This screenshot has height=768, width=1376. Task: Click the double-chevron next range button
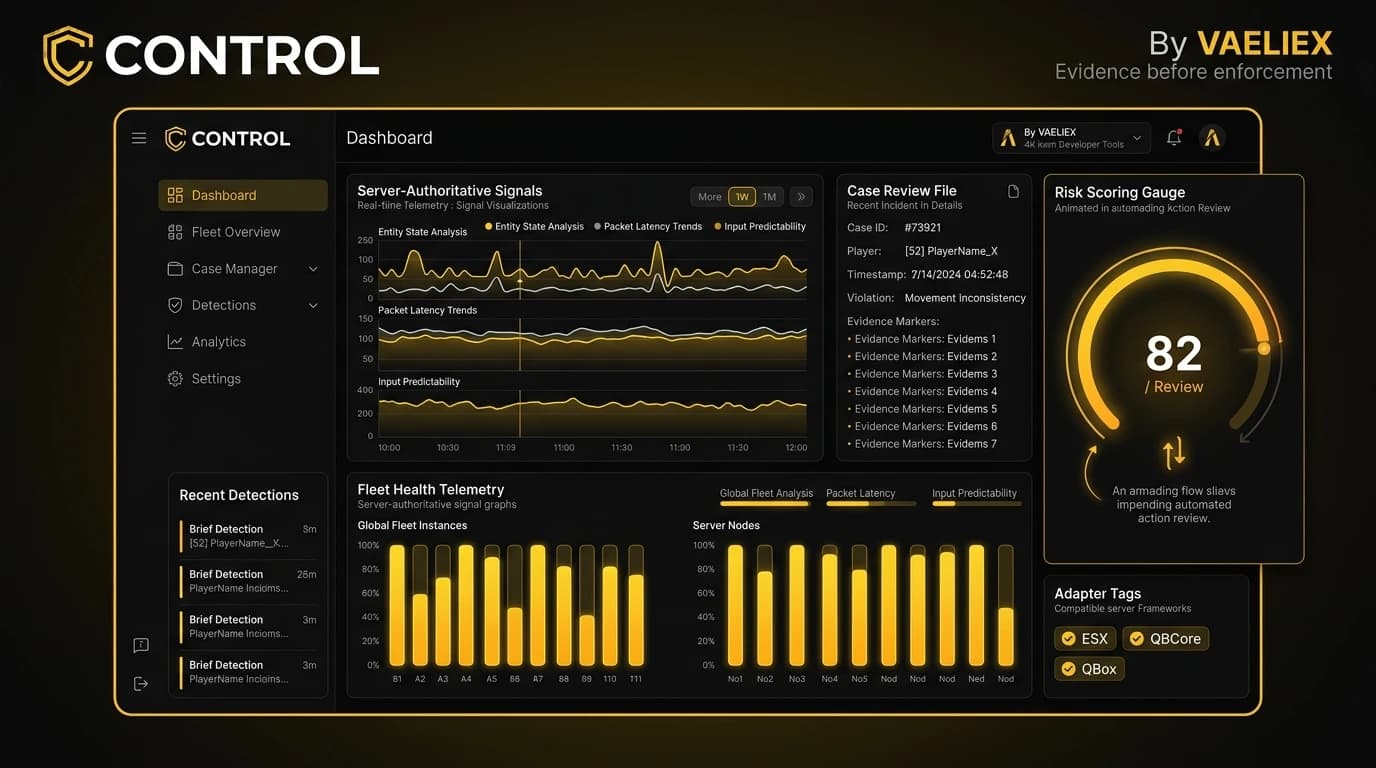pyautogui.click(x=801, y=197)
